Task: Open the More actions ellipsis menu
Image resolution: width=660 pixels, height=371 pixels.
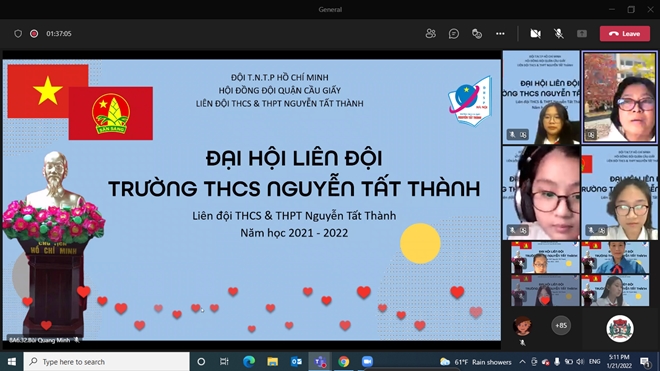Action: (500, 33)
